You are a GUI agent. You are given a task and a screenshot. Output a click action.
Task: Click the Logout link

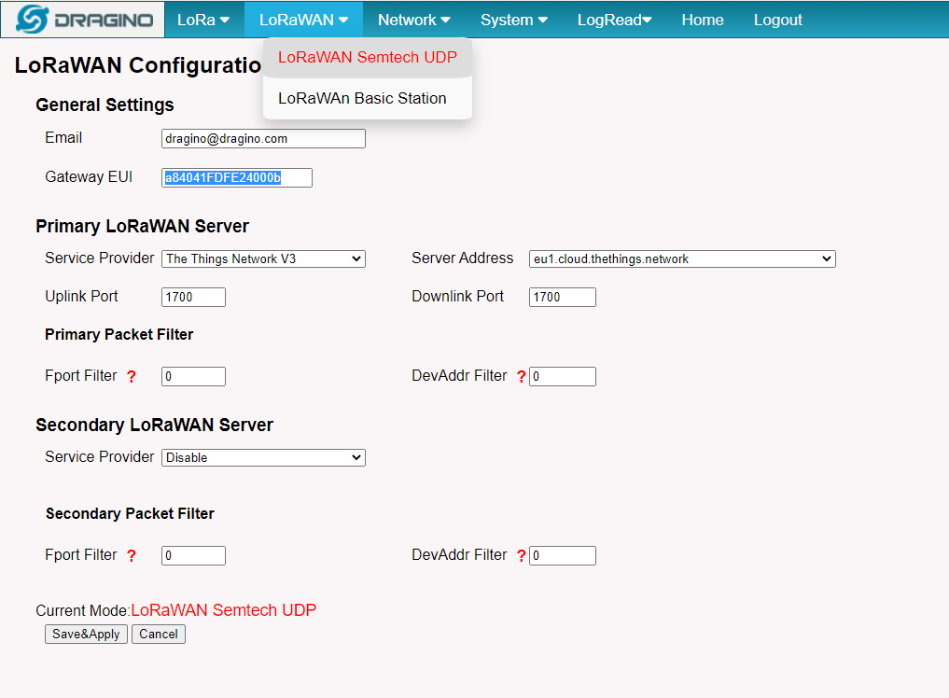tap(778, 20)
